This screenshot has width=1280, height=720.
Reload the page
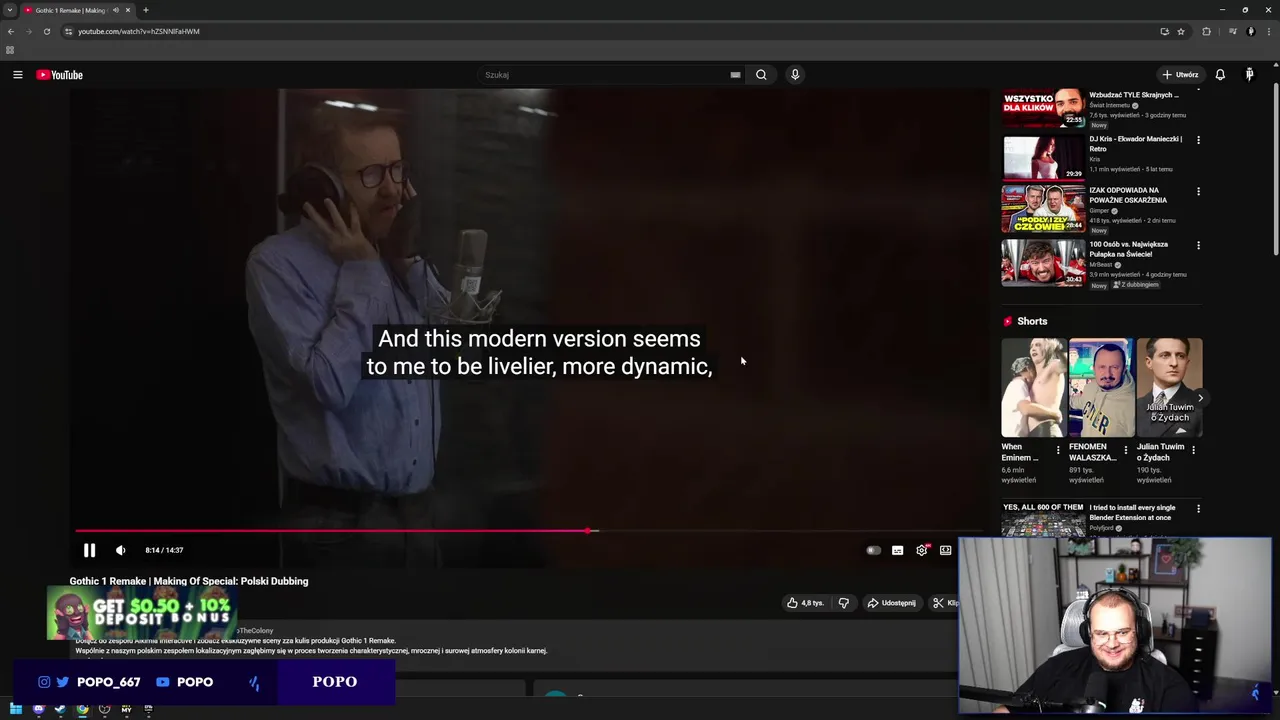[46, 31]
